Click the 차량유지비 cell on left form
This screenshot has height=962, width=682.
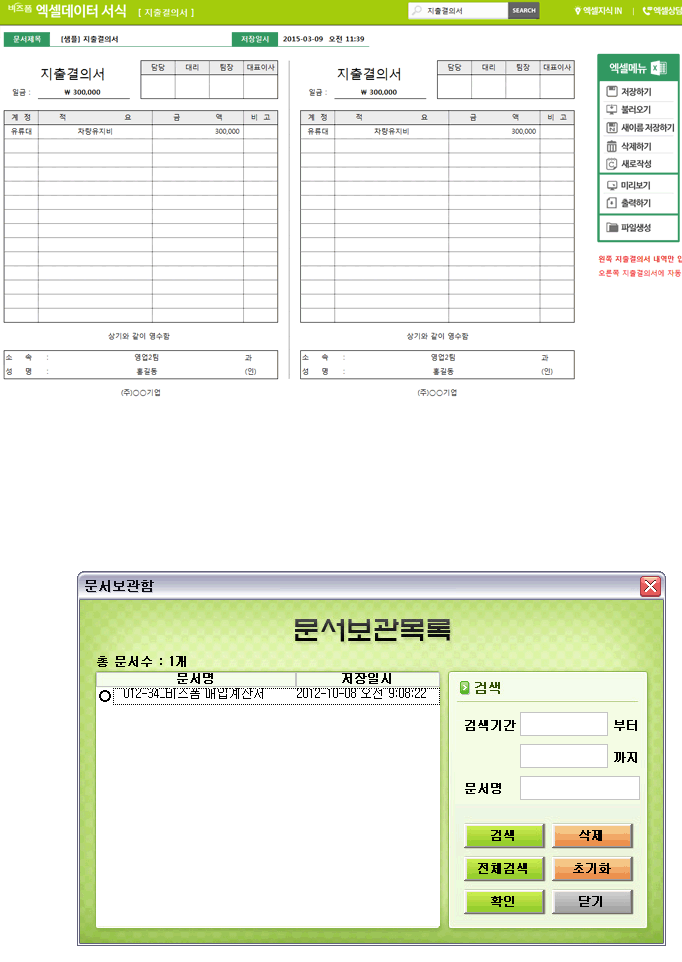(95, 131)
